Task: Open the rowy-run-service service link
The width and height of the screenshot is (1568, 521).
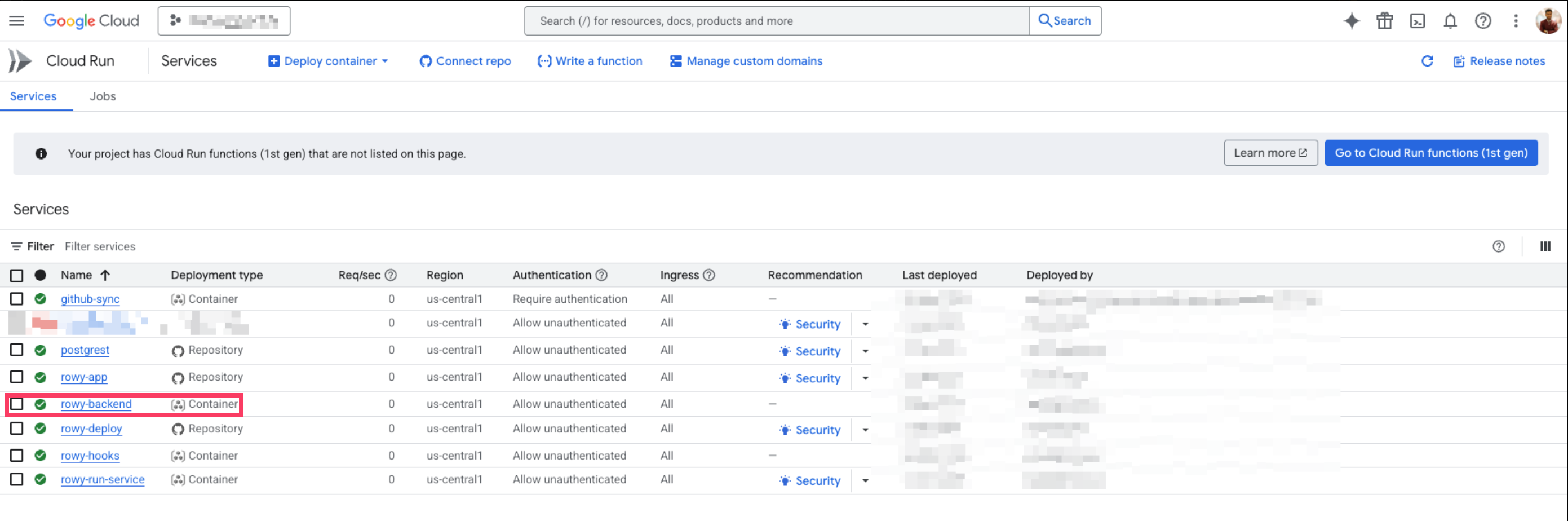Action: (103, 480)
